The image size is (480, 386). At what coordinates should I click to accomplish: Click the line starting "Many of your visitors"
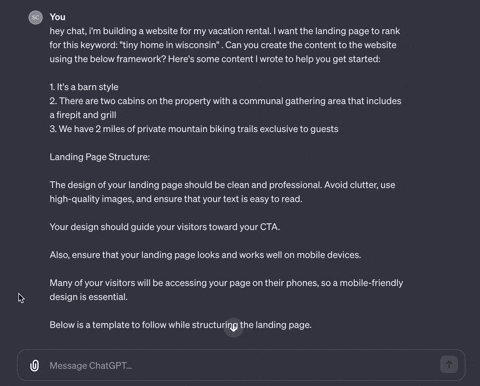pos(226,283)
